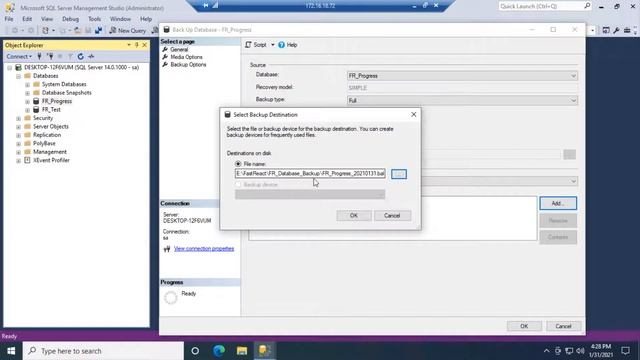Screen dimensions: 640x360
Task: Expand the FR_Progress database node
Action: point(27,101)
